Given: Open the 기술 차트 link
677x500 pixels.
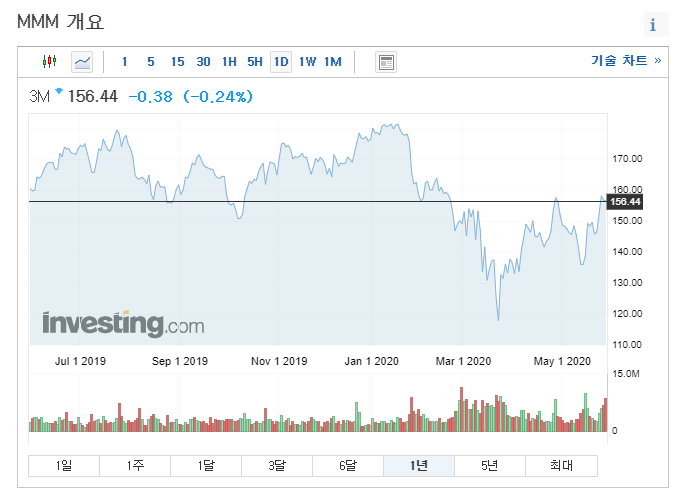Looking at the screenshot, I should pos(626,60).
